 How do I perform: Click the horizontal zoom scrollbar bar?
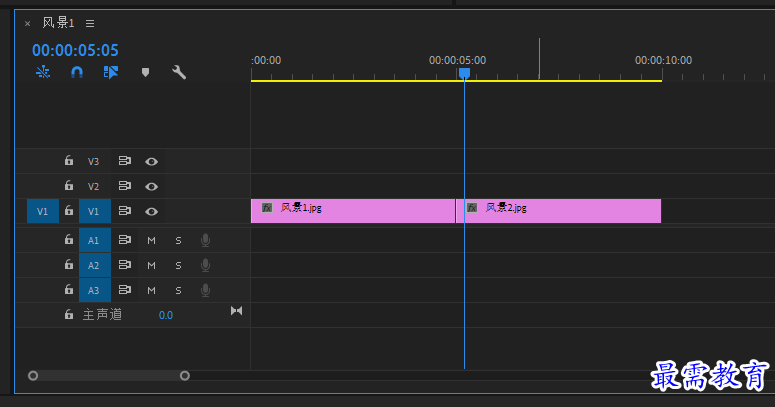[109, 376]
